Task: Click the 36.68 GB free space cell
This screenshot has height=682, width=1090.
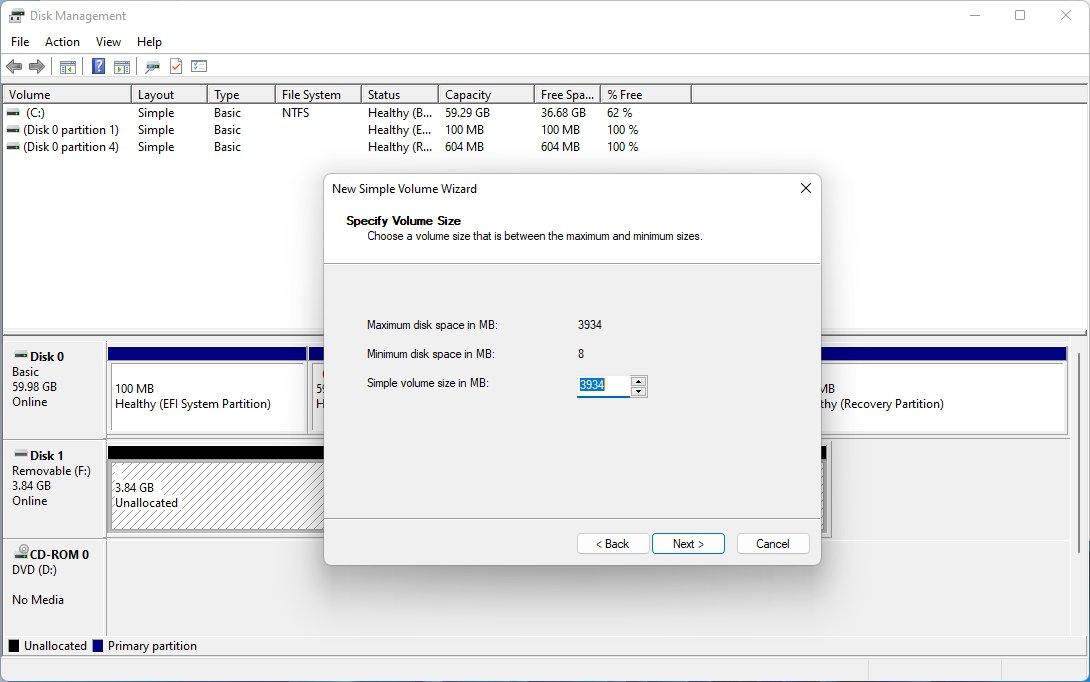Action: click(563, 113)
